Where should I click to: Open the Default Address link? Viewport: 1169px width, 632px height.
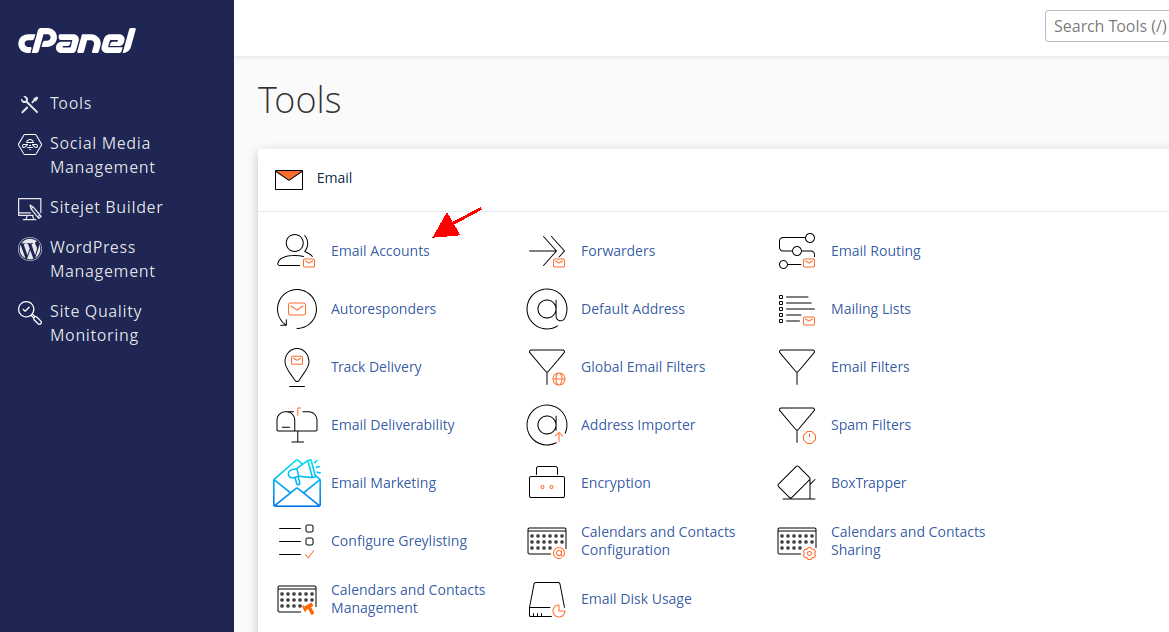point(632,309)
